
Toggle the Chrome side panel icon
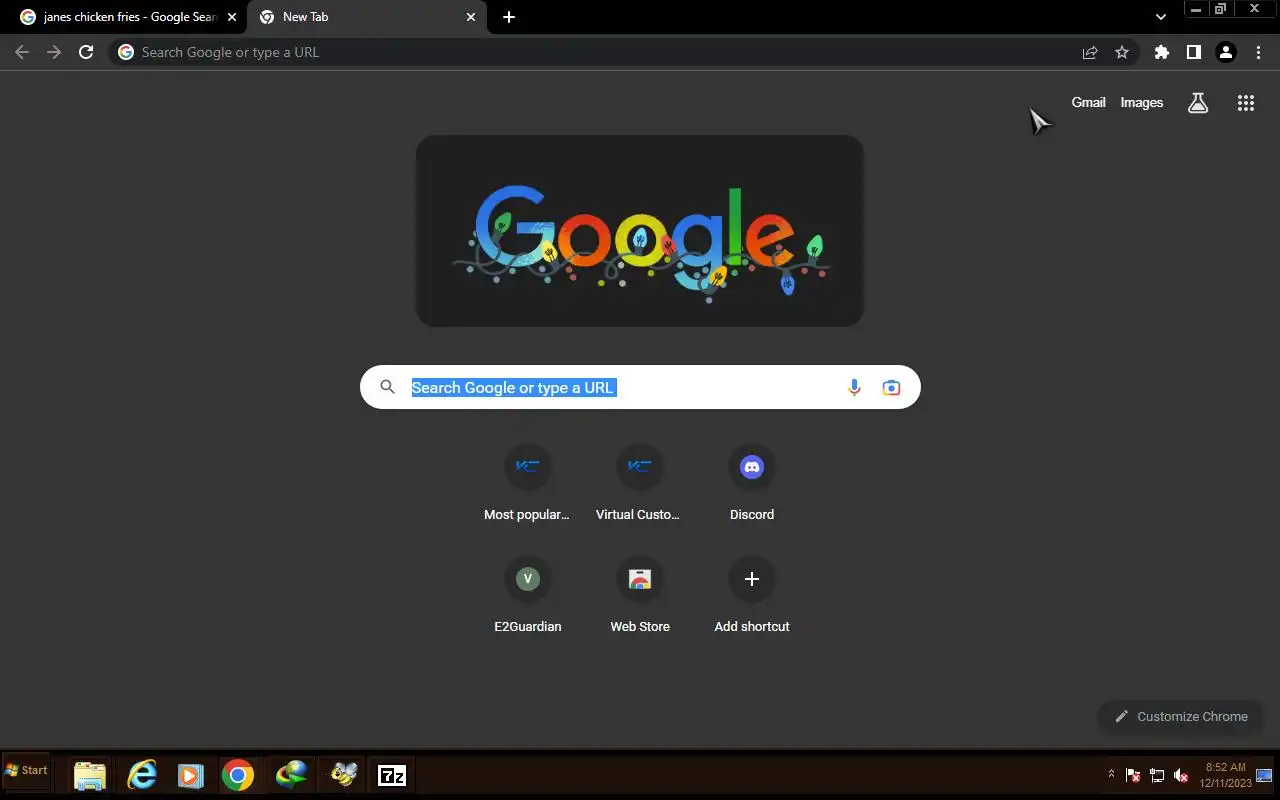tap(1193, 52)
